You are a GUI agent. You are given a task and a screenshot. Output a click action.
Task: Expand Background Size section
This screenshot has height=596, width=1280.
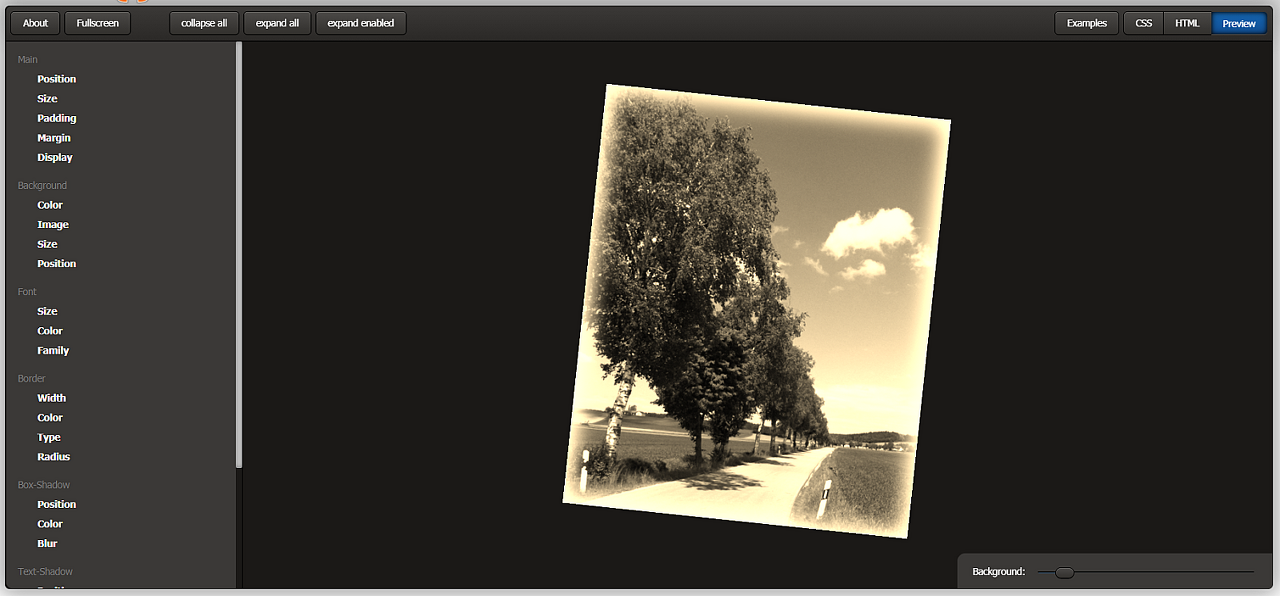point(47,244)
